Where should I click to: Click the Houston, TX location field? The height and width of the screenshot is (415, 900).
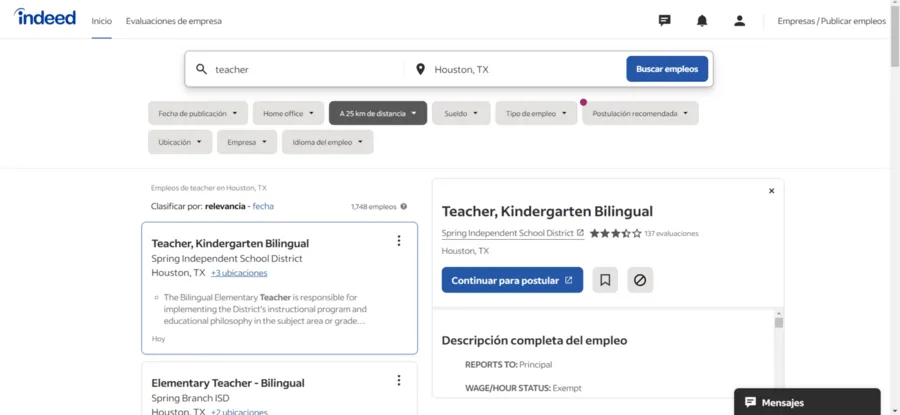point(526,69)
